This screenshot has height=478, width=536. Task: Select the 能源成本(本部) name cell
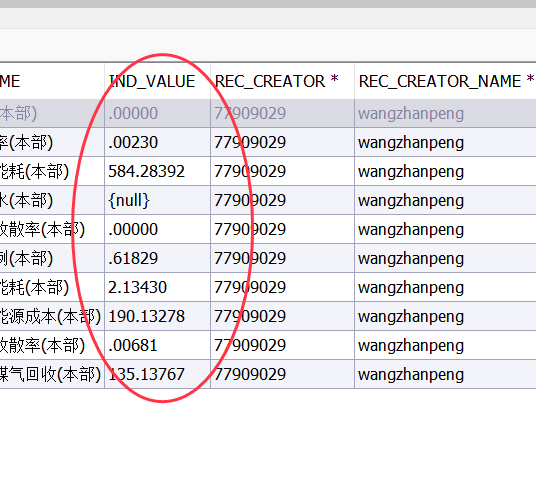click(x=52, y=316)
